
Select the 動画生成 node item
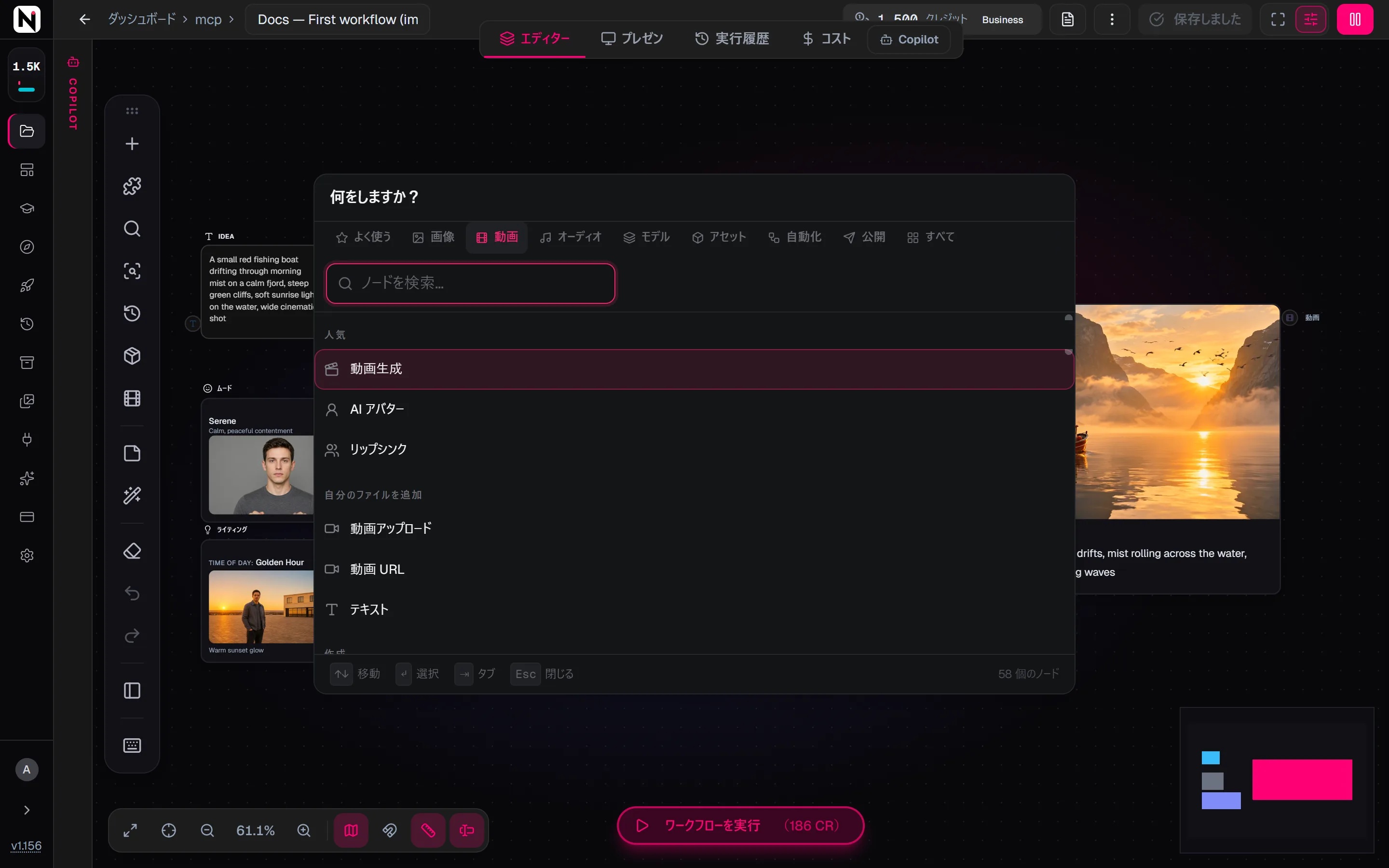click(694, 369)
